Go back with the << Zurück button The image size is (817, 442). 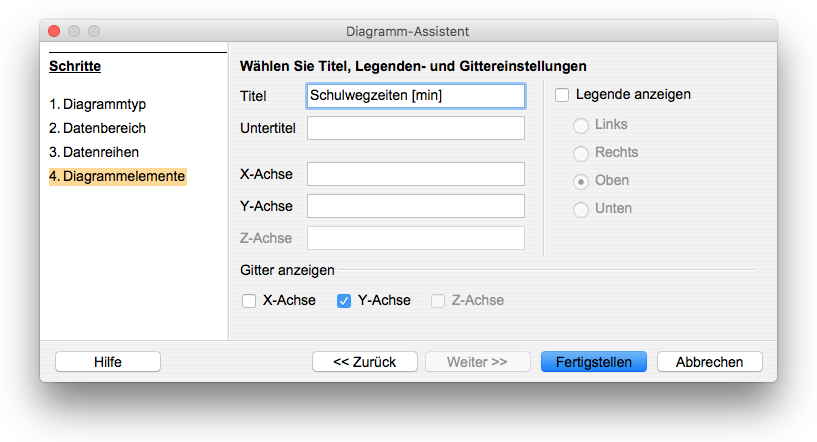pos(365,362)
